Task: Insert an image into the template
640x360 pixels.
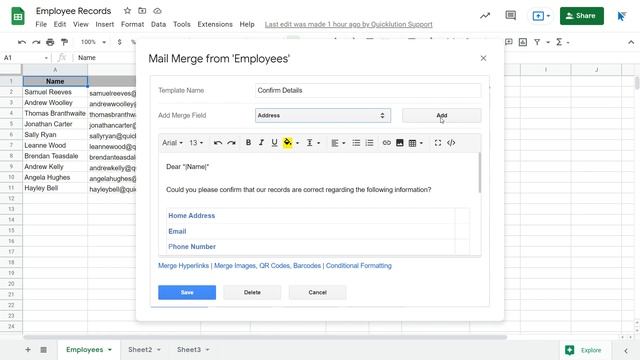Action: coord(400,143)
